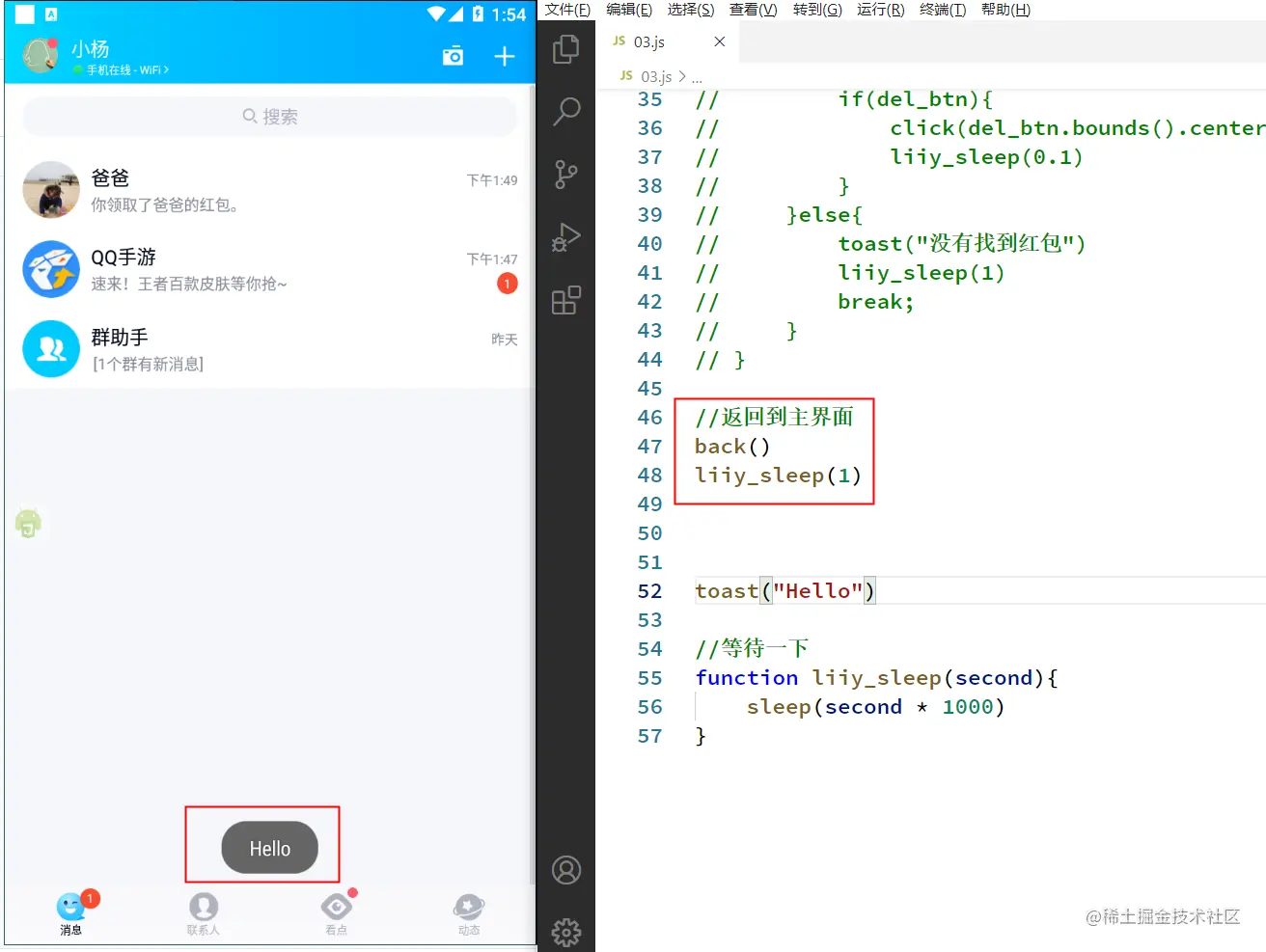
Task: Tap the 群助手 avatar
Action: (51, 348)
